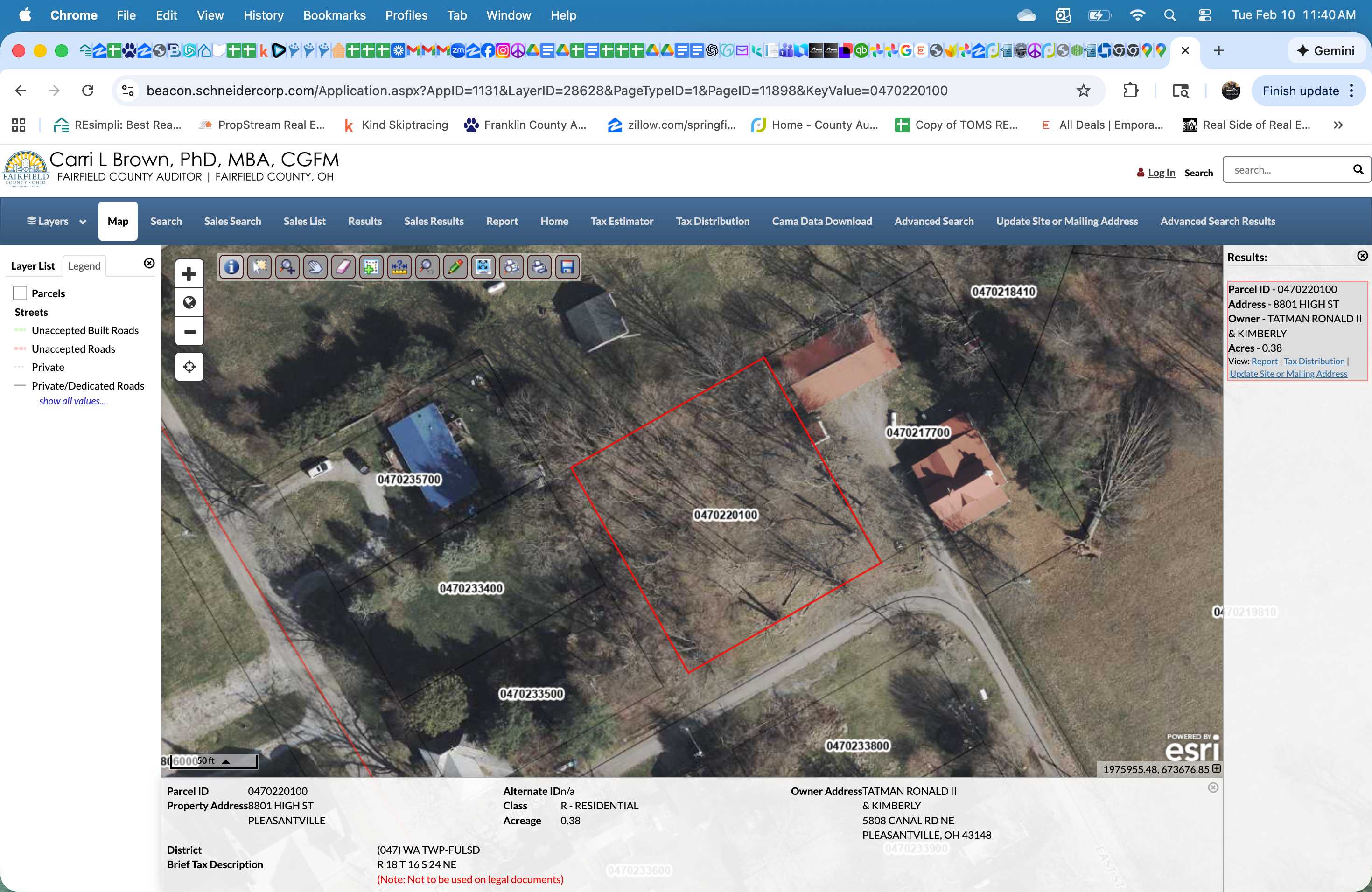1372x892 pixels.
Task: Select the green pencil draw tool
Action: [455, 267]
